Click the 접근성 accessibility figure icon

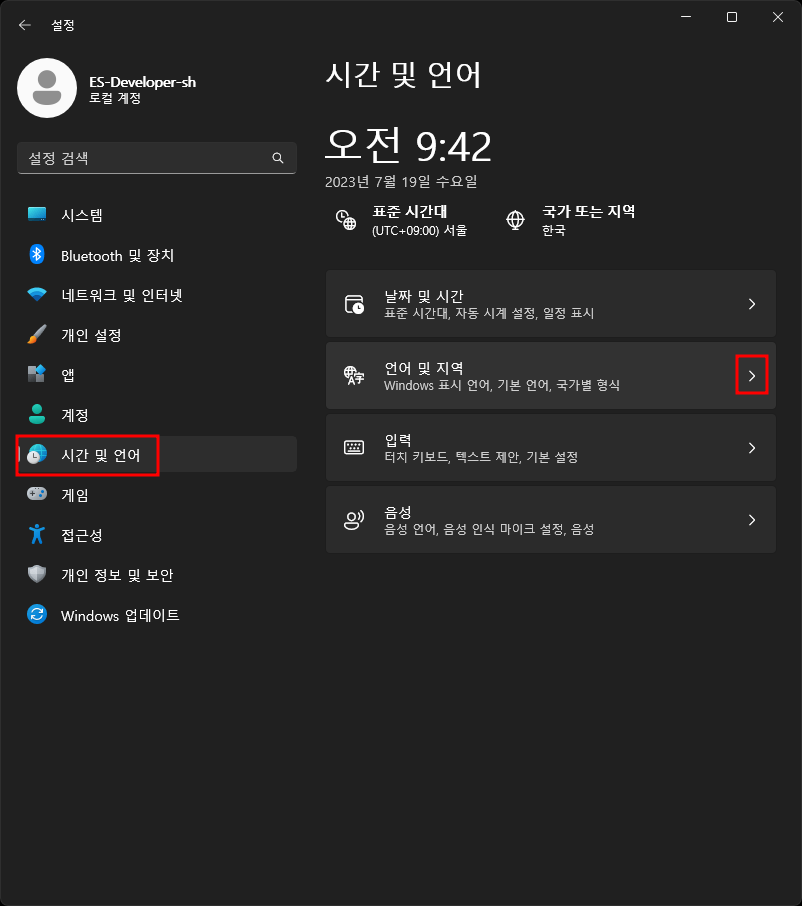(37, 534)
